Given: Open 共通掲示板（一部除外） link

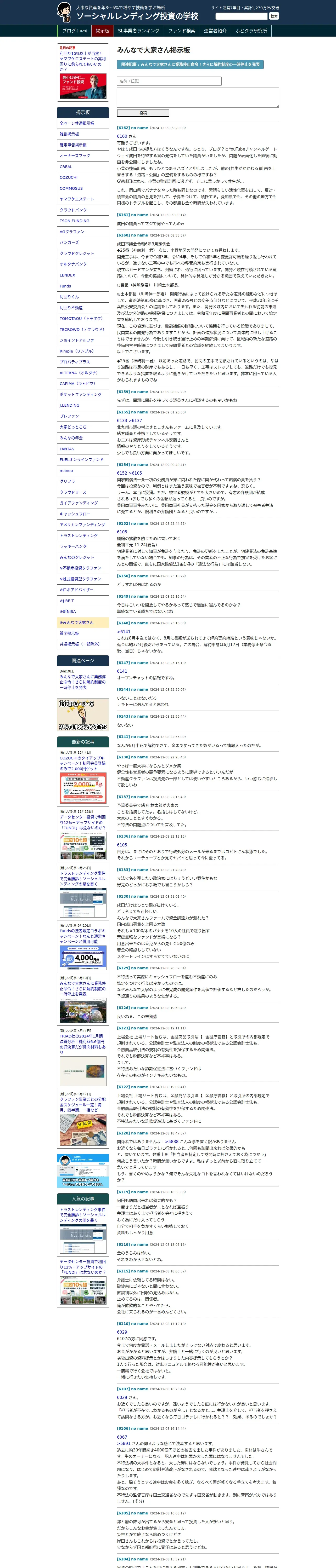Looking at the screenshot, I should [83, 644].
